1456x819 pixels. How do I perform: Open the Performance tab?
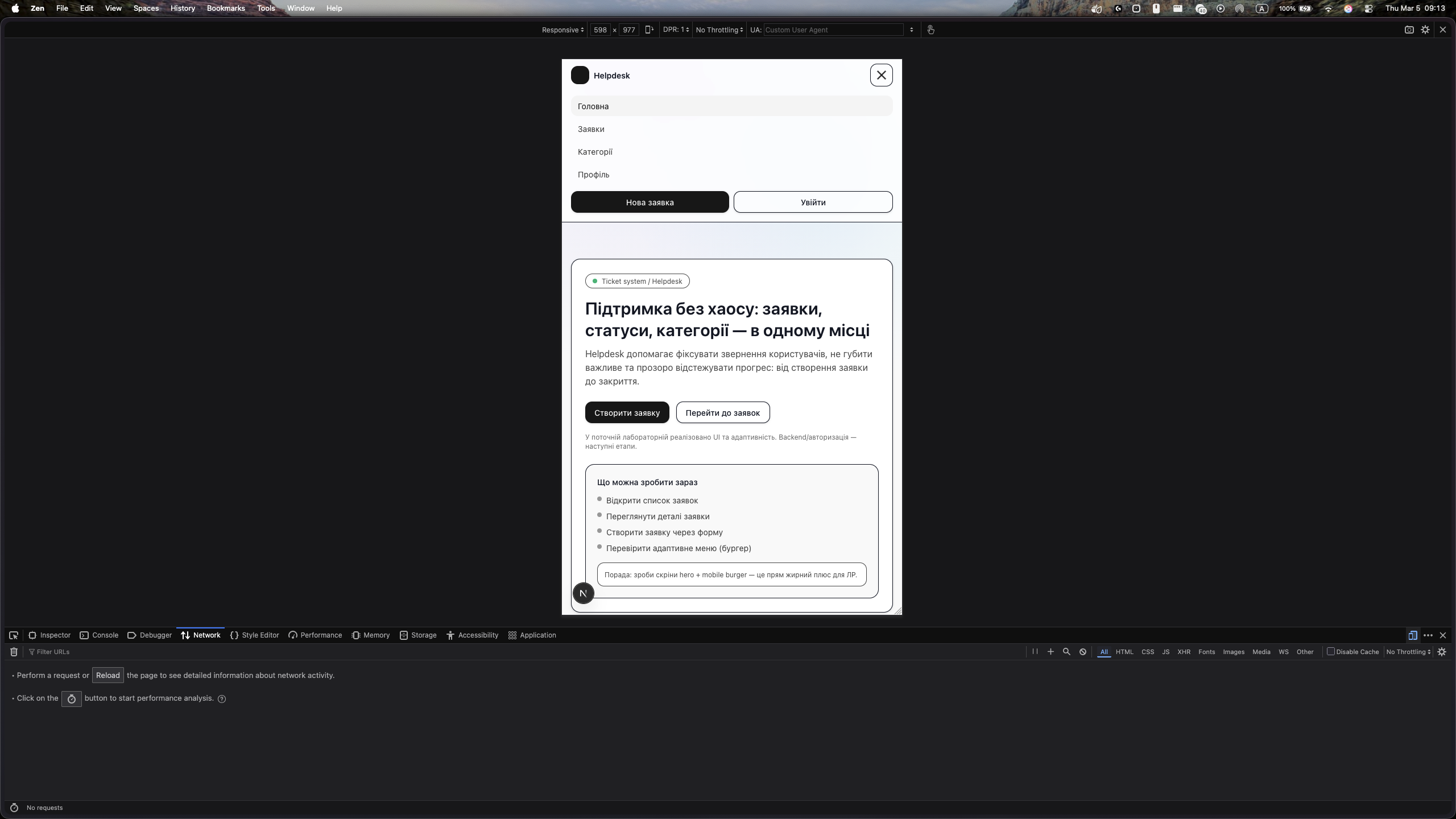[x=315, y=635]
